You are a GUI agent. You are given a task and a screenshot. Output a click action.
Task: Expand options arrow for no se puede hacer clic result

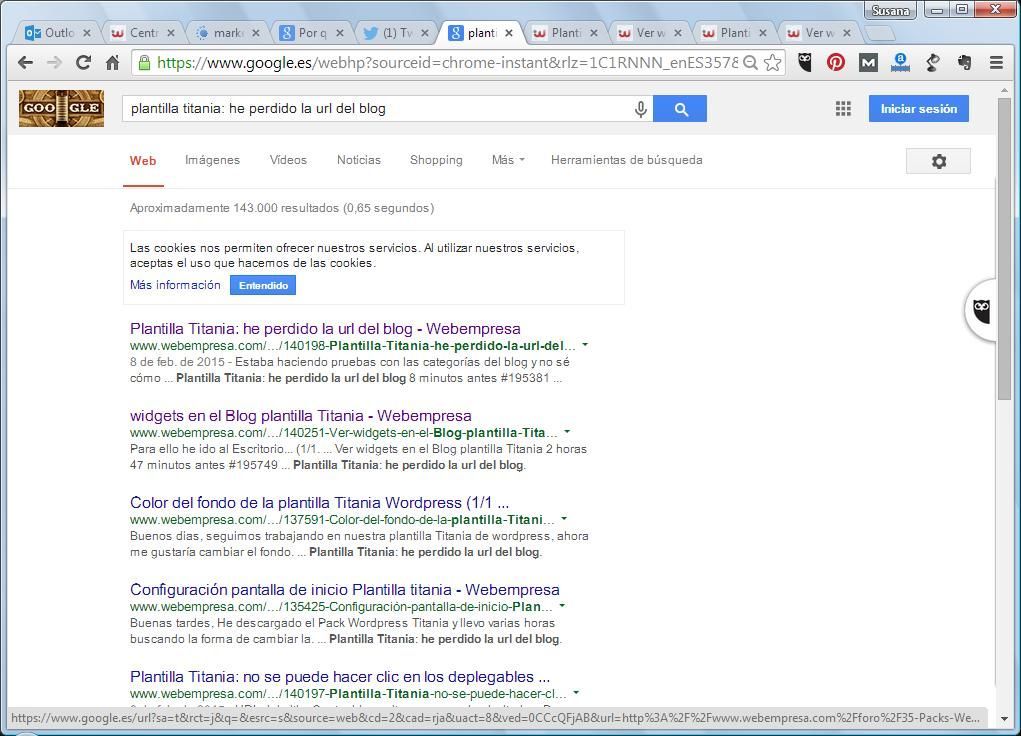point(576,693)
